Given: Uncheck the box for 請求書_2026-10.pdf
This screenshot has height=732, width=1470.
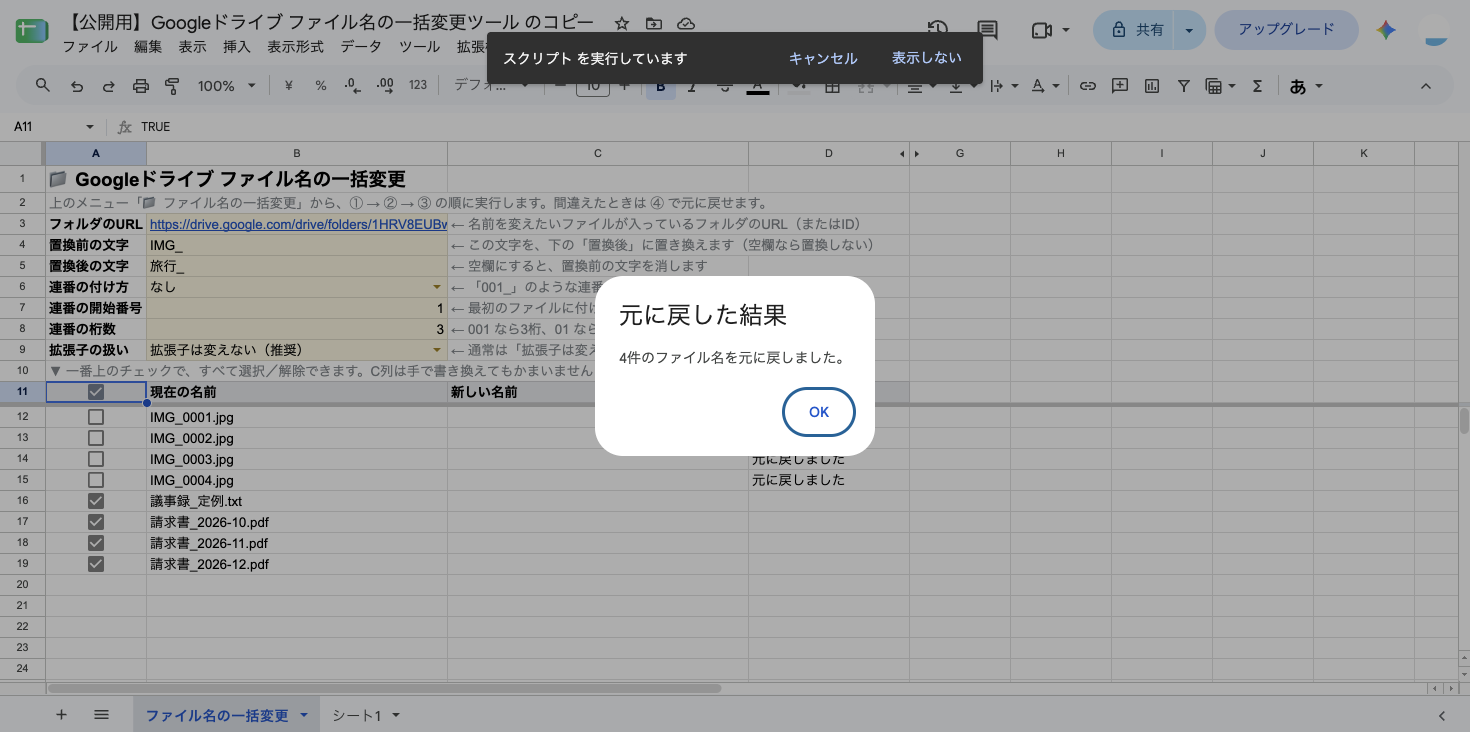Looking at the screenshot, I should (96, 522).
